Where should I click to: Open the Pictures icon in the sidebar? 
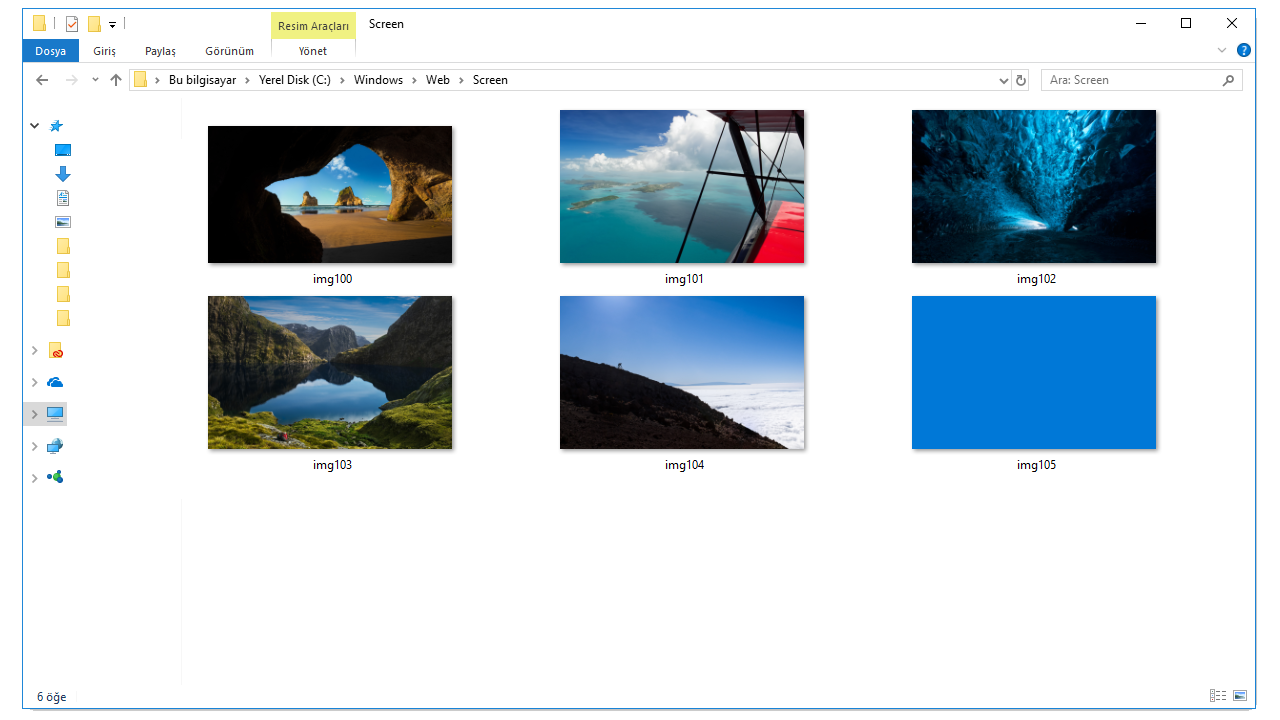pyautogui.click(x=63, y=222)
